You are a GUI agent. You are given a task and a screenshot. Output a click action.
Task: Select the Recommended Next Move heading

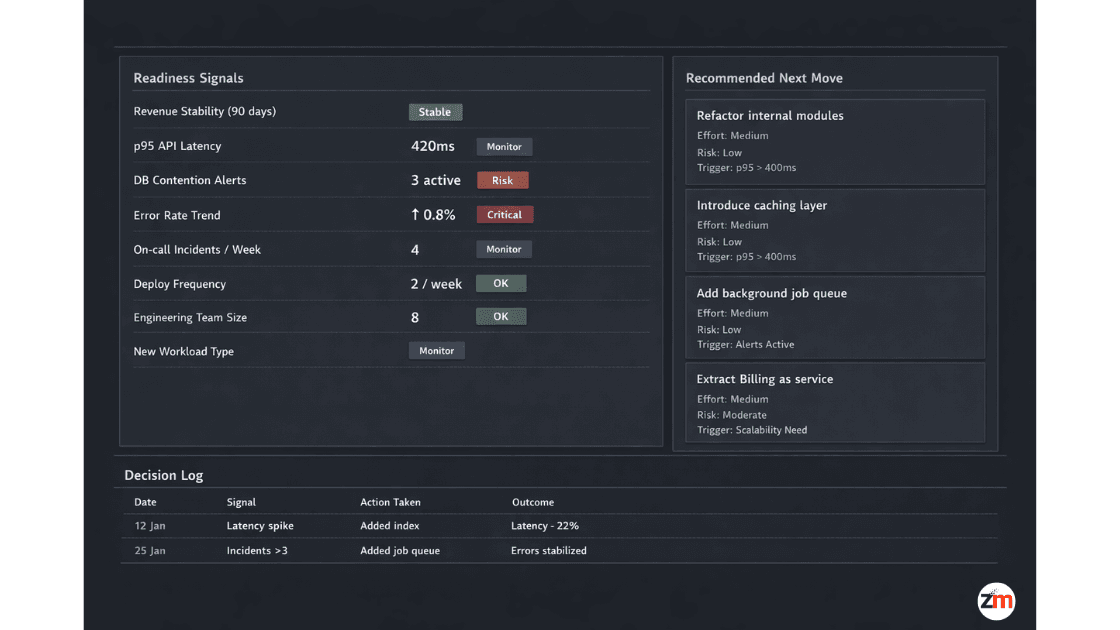click(764, 78)
